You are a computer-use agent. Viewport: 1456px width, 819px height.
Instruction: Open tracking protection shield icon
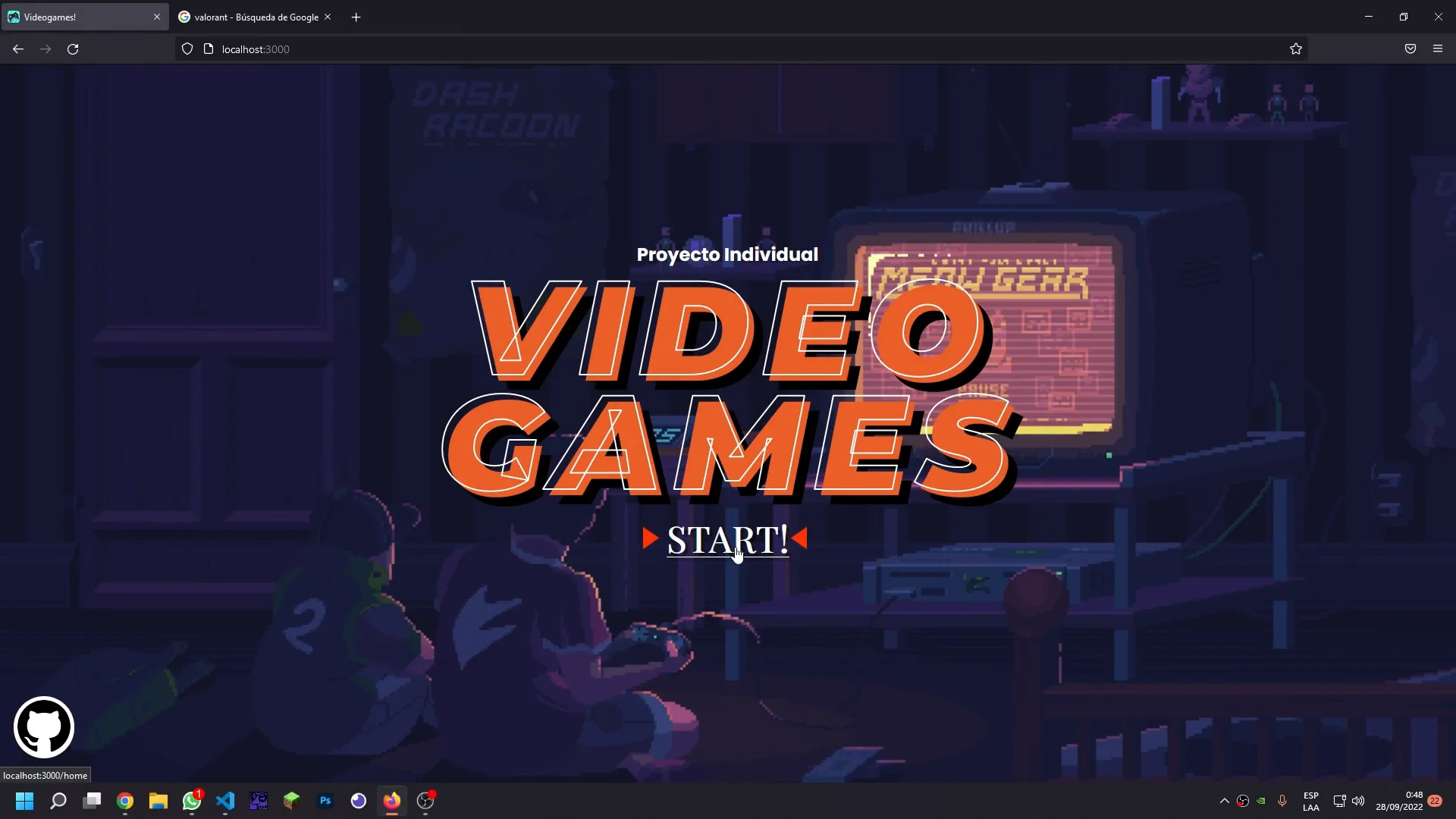pos(187,49)
